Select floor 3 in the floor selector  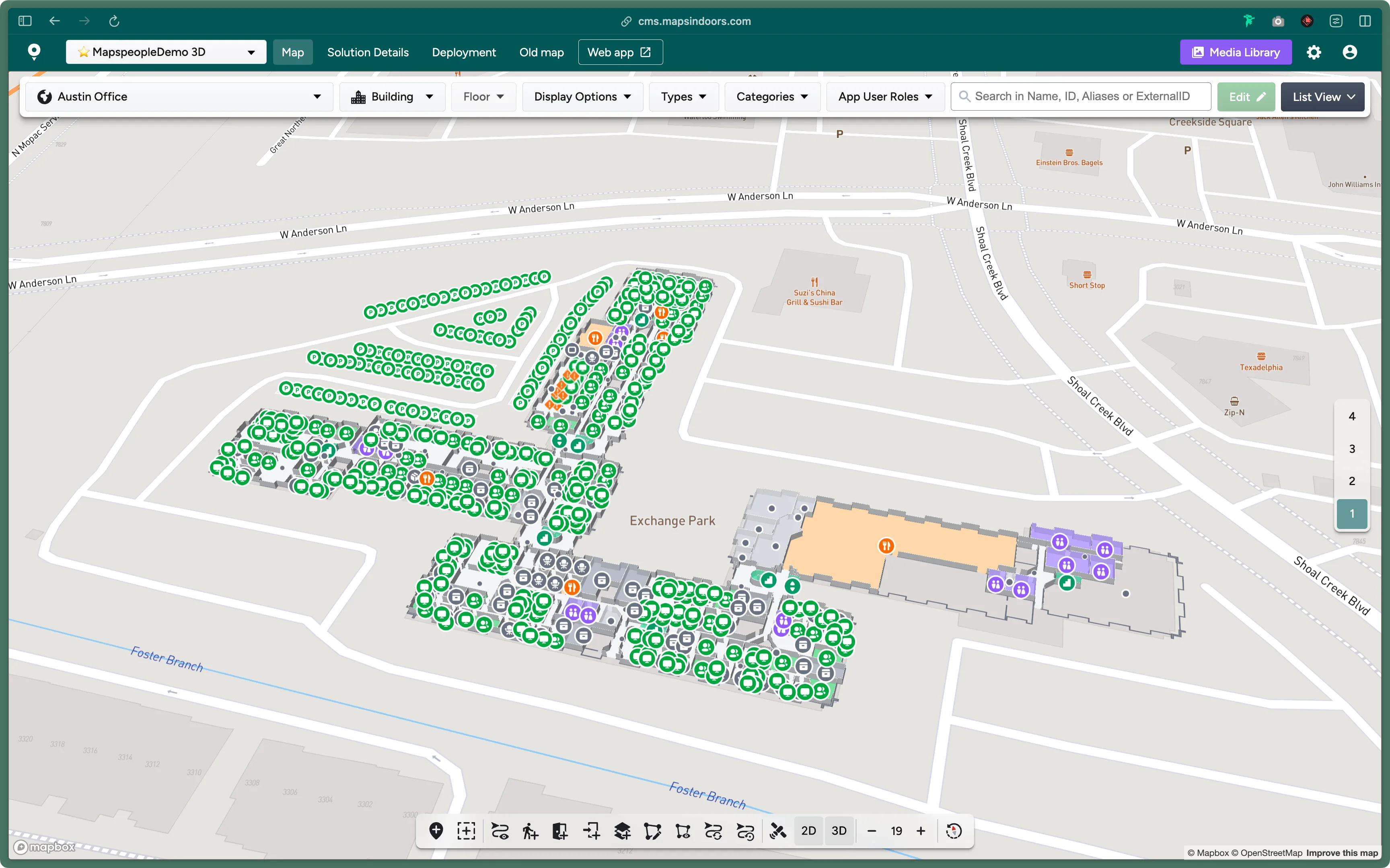1352,449
